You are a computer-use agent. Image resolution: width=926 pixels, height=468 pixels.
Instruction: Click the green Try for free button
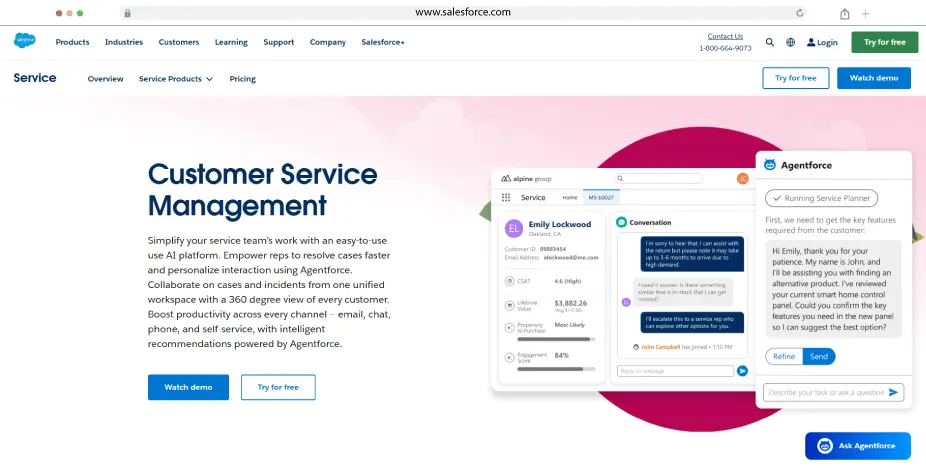[x=885, y=42]
